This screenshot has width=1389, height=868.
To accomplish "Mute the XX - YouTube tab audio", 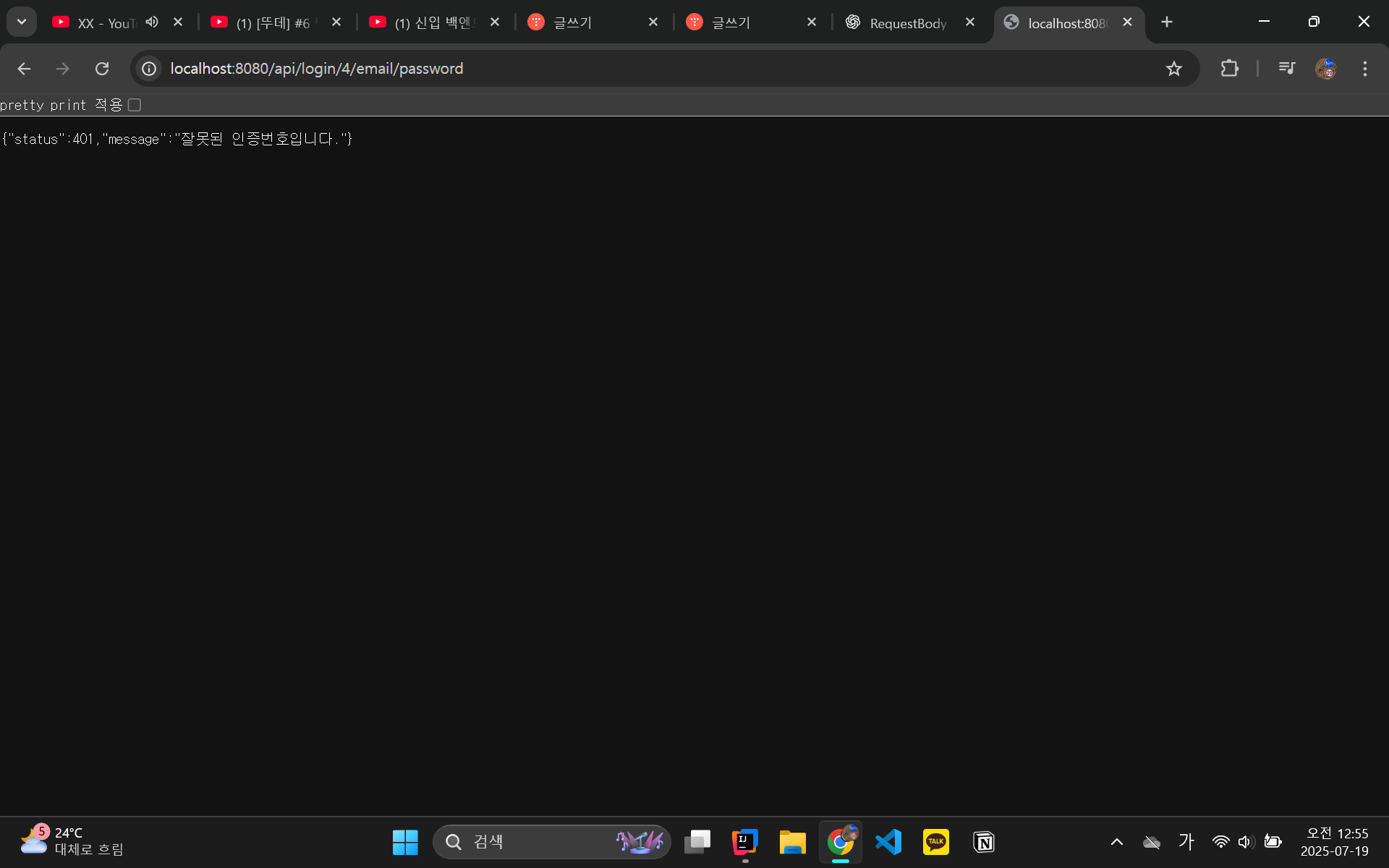I will (152, 22).
